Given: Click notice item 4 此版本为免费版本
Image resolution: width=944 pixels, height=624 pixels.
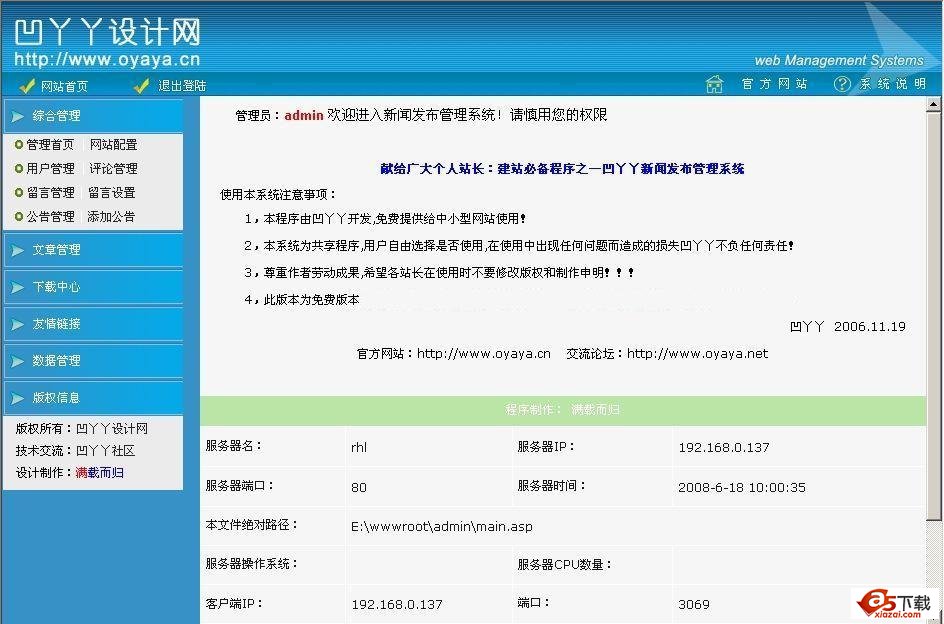Looking at the screenshot, I should pos(302,299).
